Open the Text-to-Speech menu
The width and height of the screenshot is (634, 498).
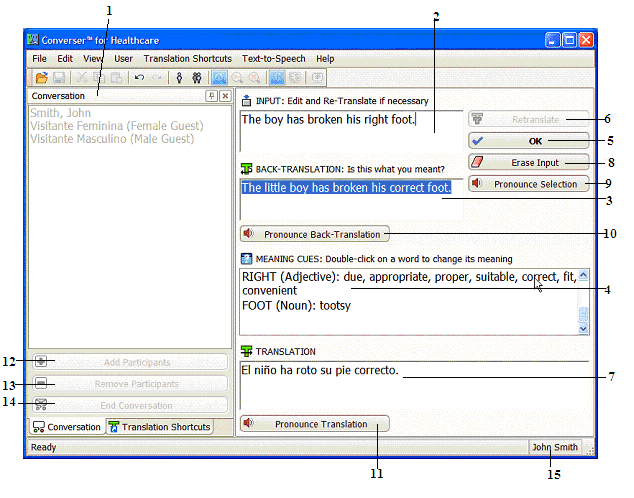pyautogui.click(x=273, y=59)
